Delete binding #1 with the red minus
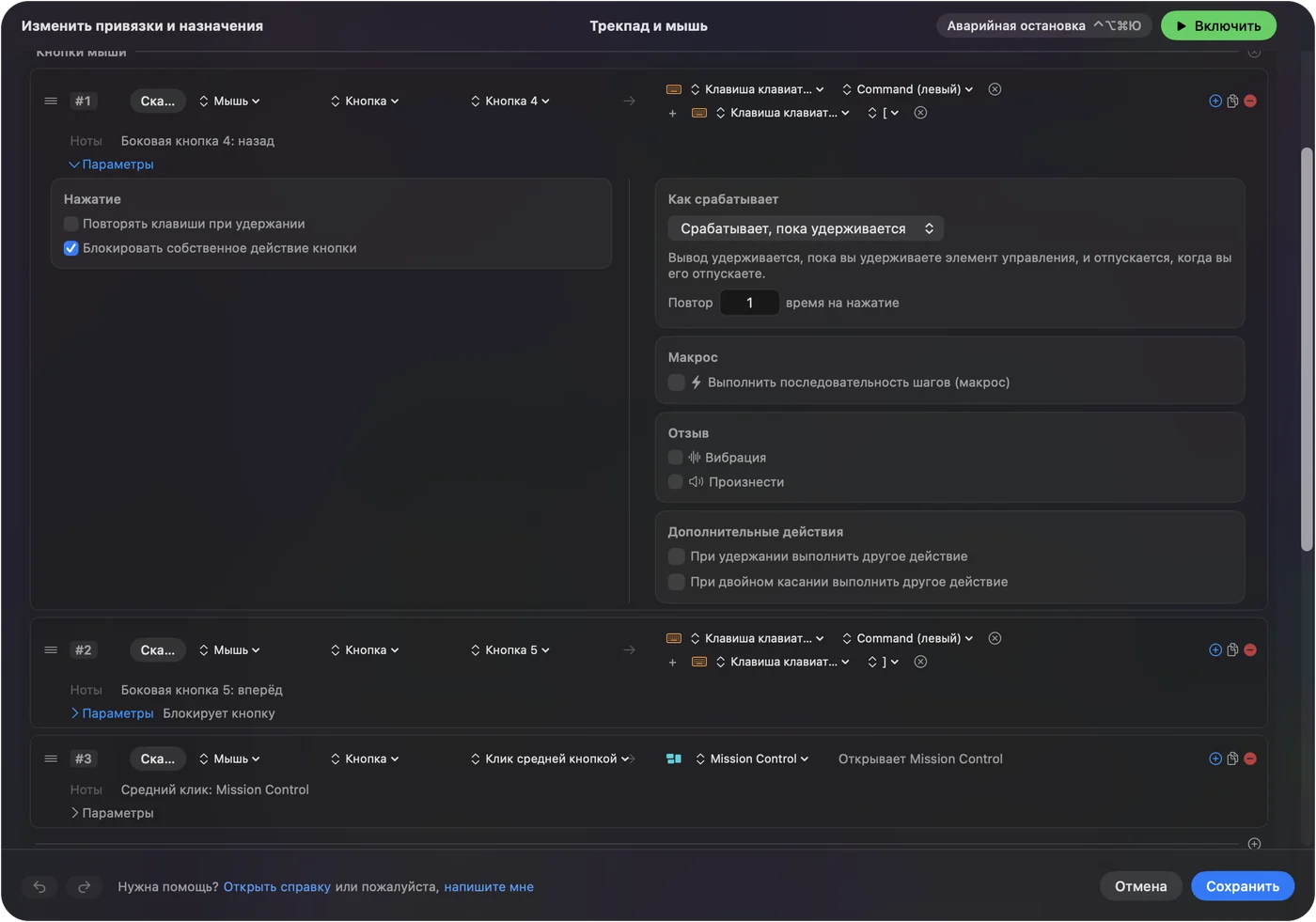This screenshot has width=1316, height=922. (1250, 101)
